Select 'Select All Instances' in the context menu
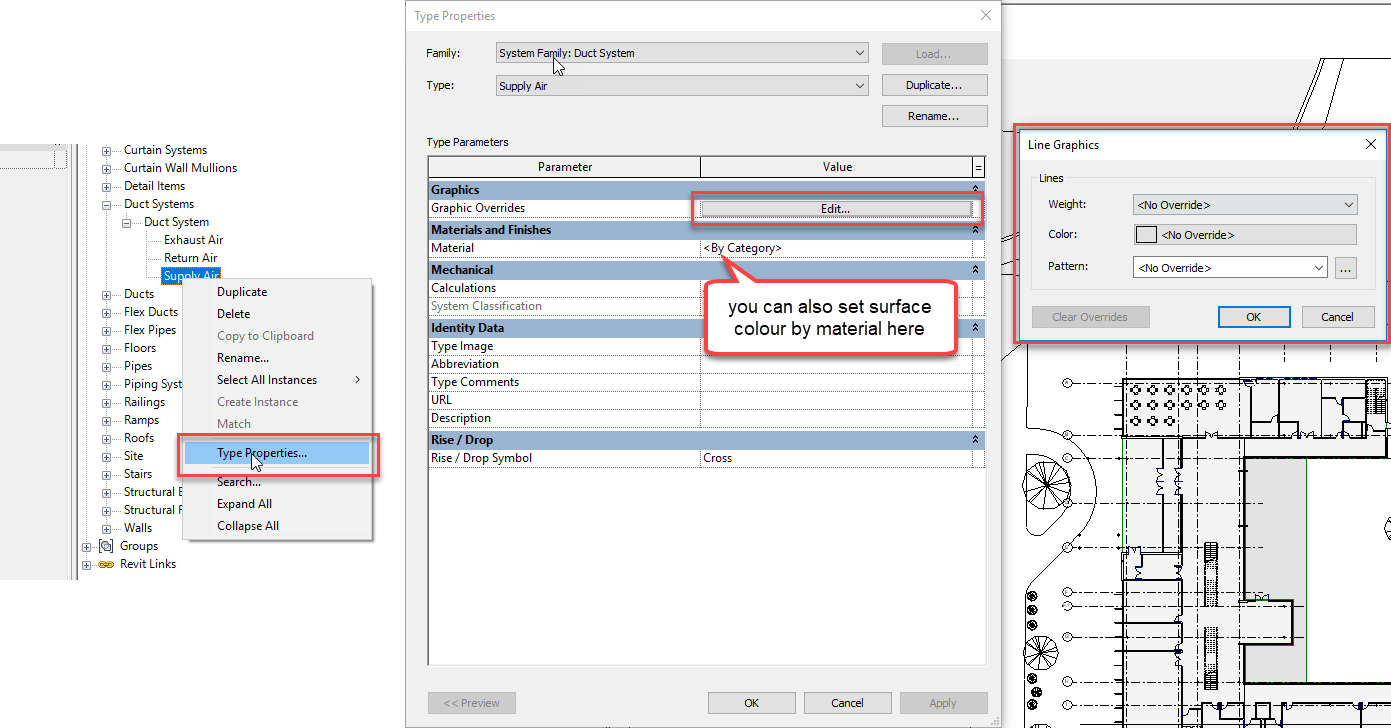This screenshot has width=1391, height=728. tap(268, 379)
